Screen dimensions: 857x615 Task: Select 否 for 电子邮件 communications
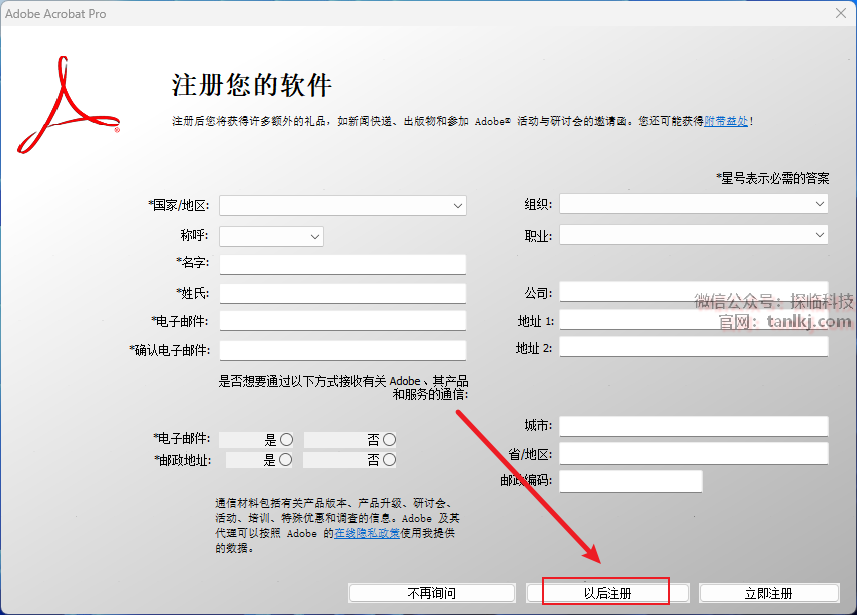pyautogui.click(x=389, y=440)
